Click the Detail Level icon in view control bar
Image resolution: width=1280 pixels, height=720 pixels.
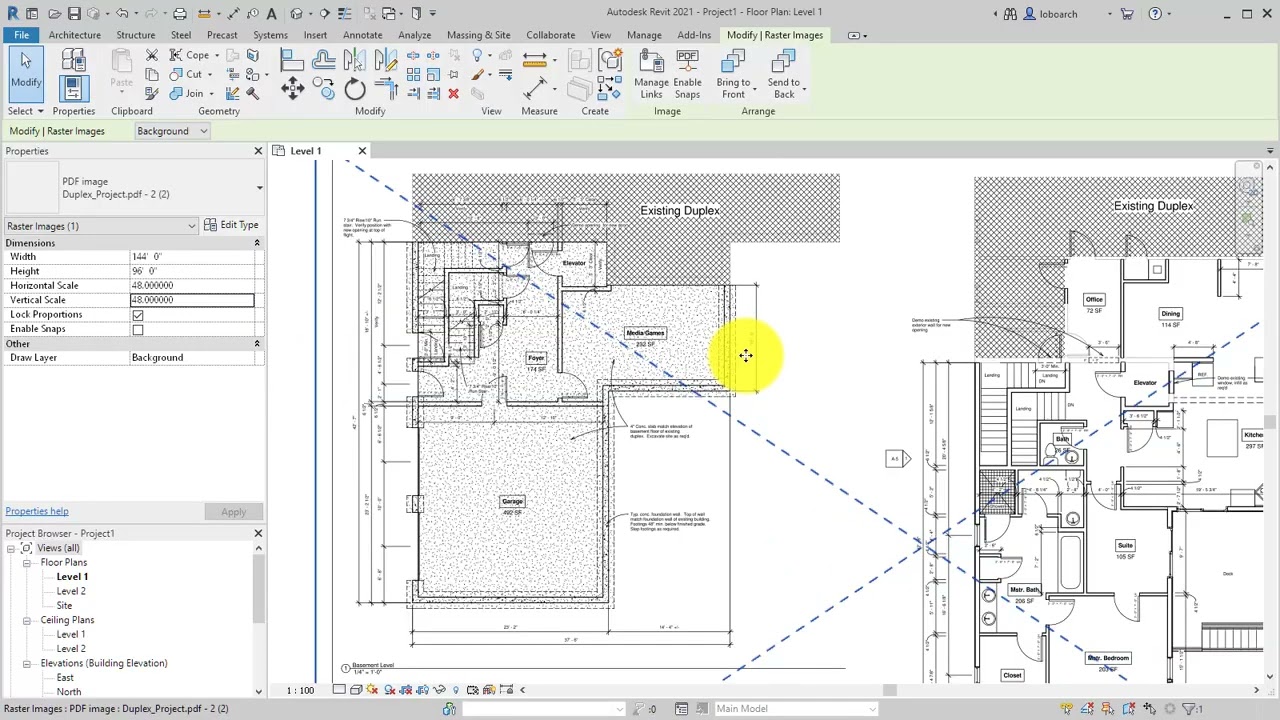(339, 690)
